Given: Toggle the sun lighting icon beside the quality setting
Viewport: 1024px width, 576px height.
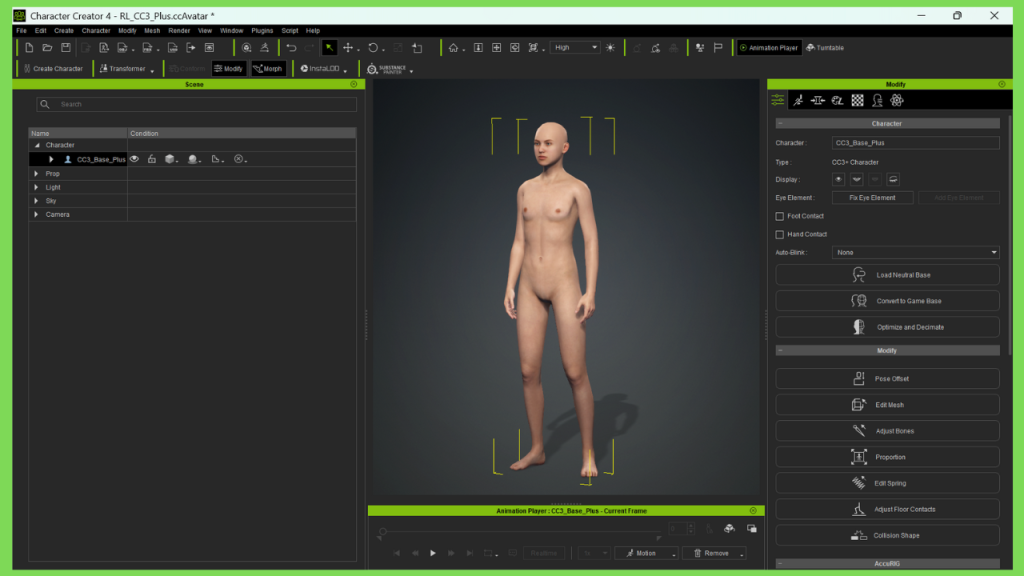Looking at the screenshot, I should [611, 48].
